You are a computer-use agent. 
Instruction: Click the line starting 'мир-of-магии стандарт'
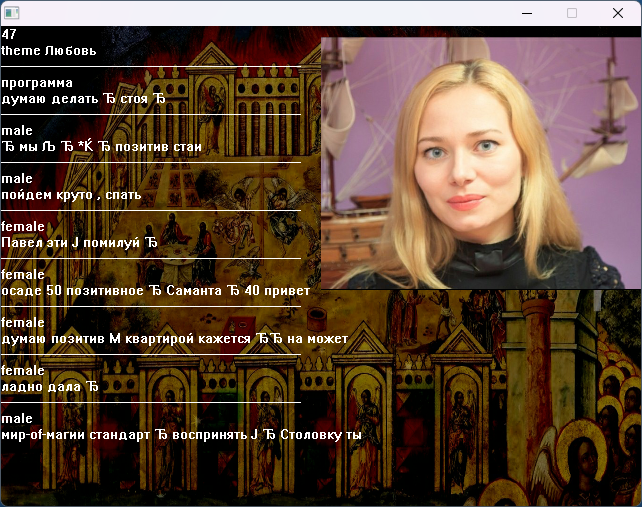pyautogui.click(x=181, y=435)
